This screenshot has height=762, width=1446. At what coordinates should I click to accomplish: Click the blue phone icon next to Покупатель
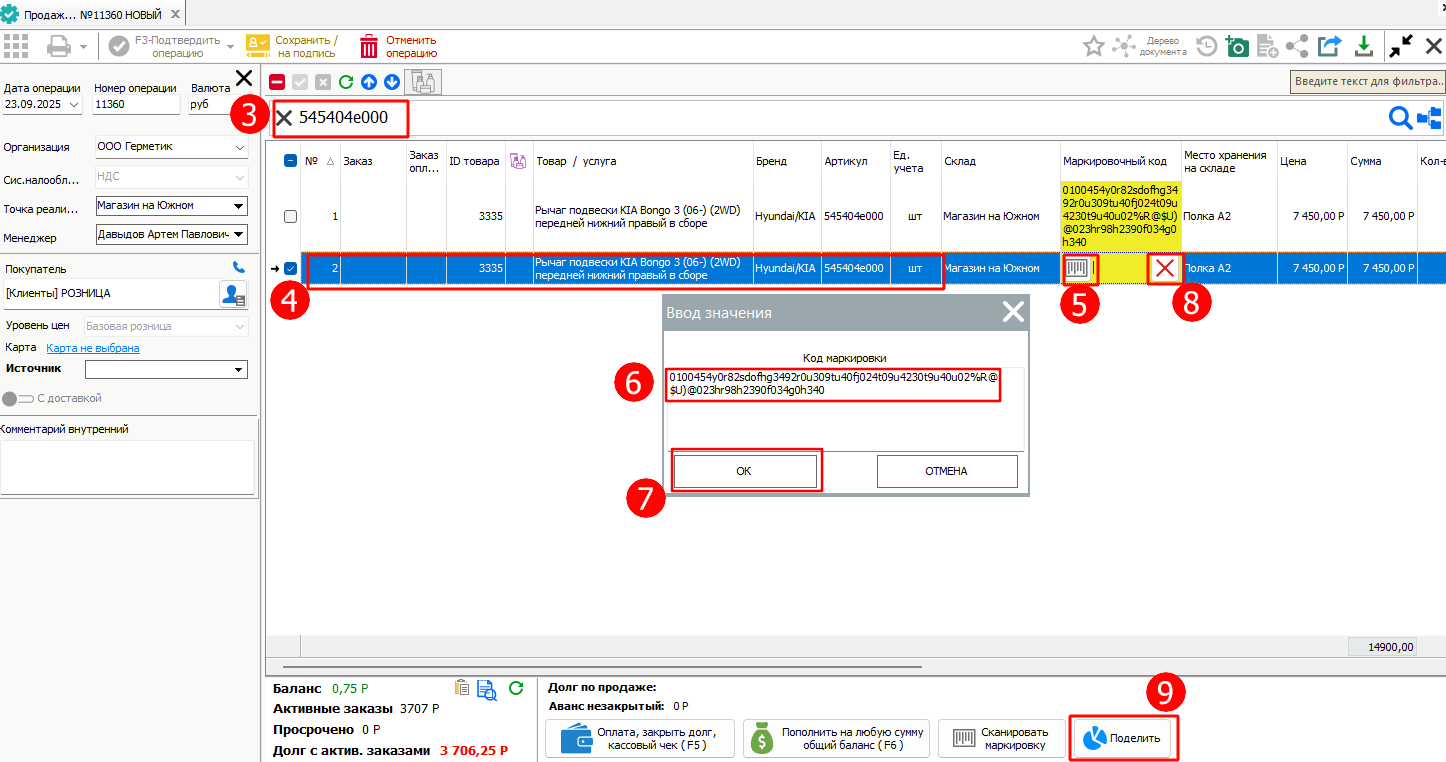(238, 268)
